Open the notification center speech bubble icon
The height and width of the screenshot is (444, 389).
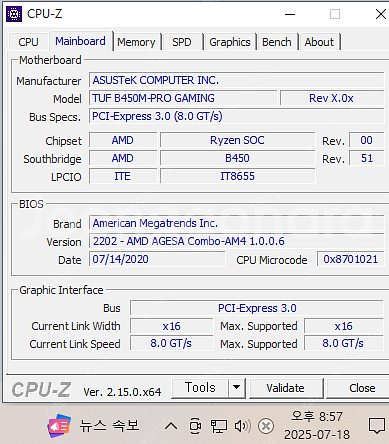[x=377, y=426]
